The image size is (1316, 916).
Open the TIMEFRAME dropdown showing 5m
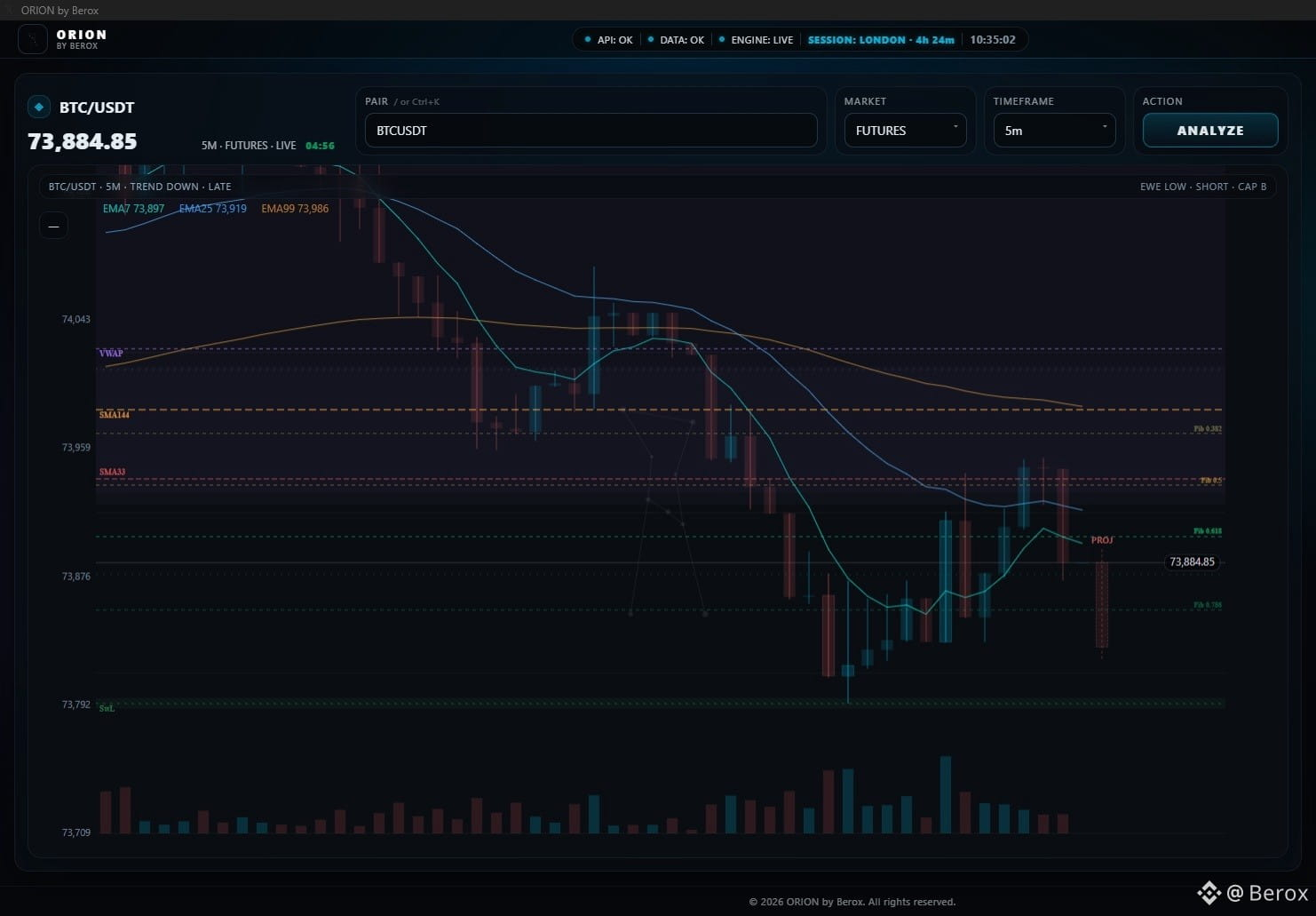(1054, 131)
